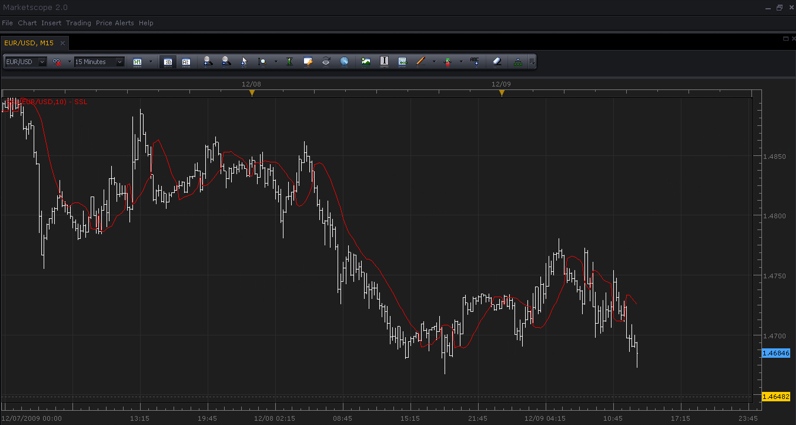
Task: Select the EUR/USD, M15 chart tab
Action: (x=29, y=43)
